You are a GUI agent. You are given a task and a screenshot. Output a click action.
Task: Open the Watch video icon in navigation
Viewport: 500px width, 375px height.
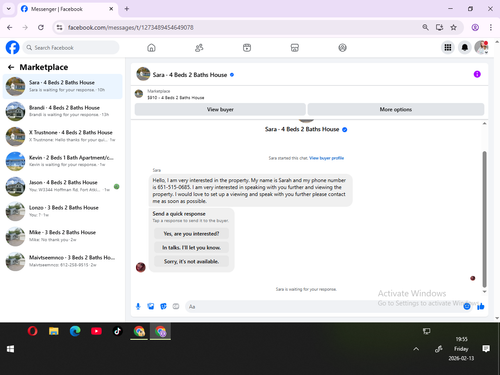point(247,48)
